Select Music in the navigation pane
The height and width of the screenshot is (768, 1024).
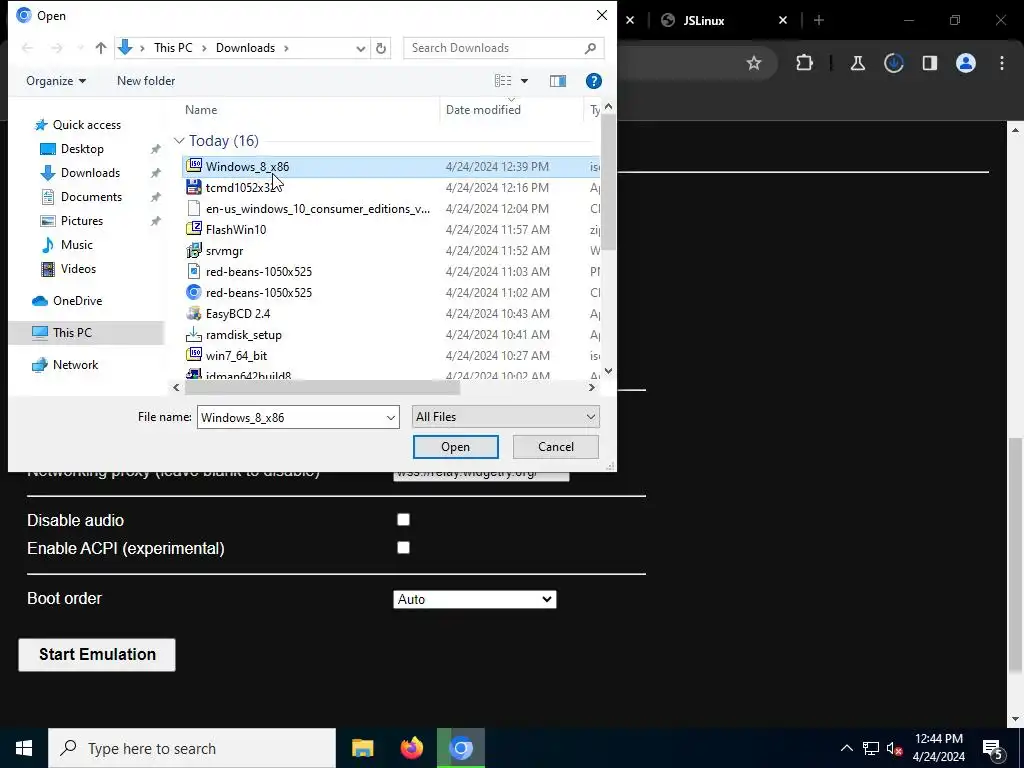(76, 245)
